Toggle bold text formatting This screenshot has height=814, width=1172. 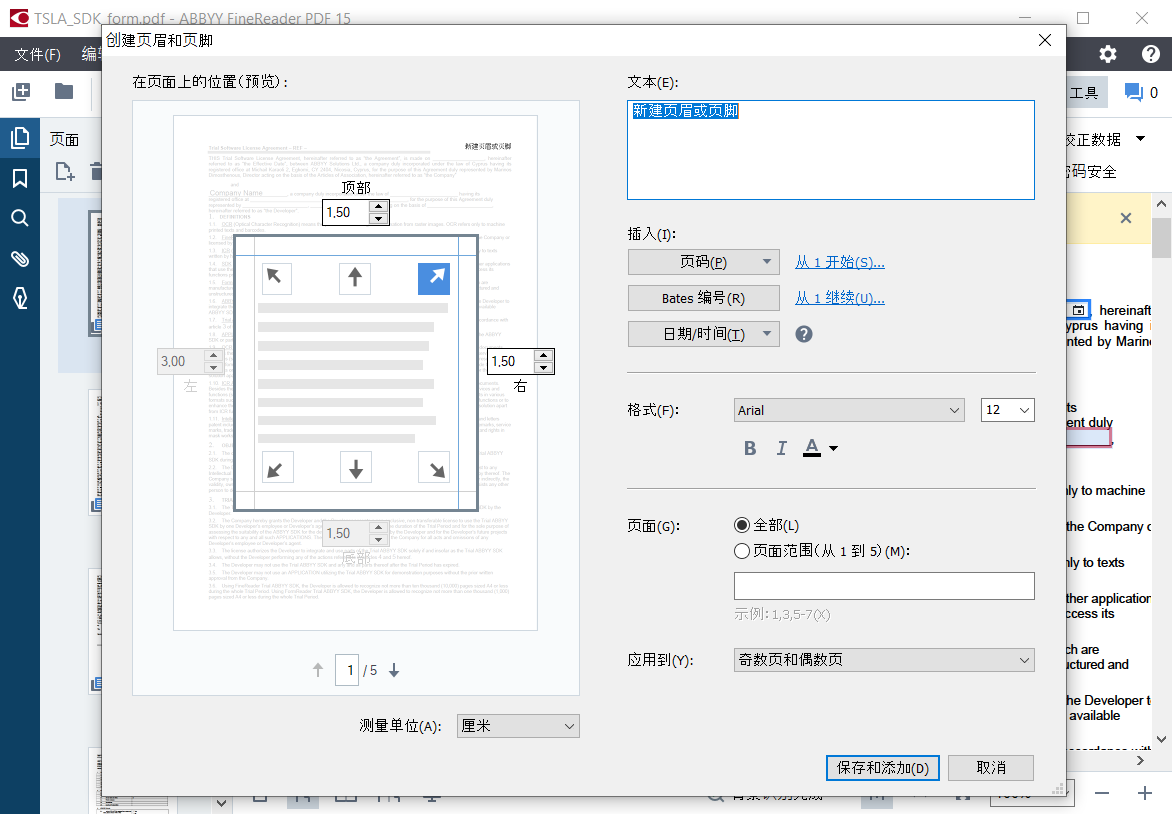click(750, 448)
